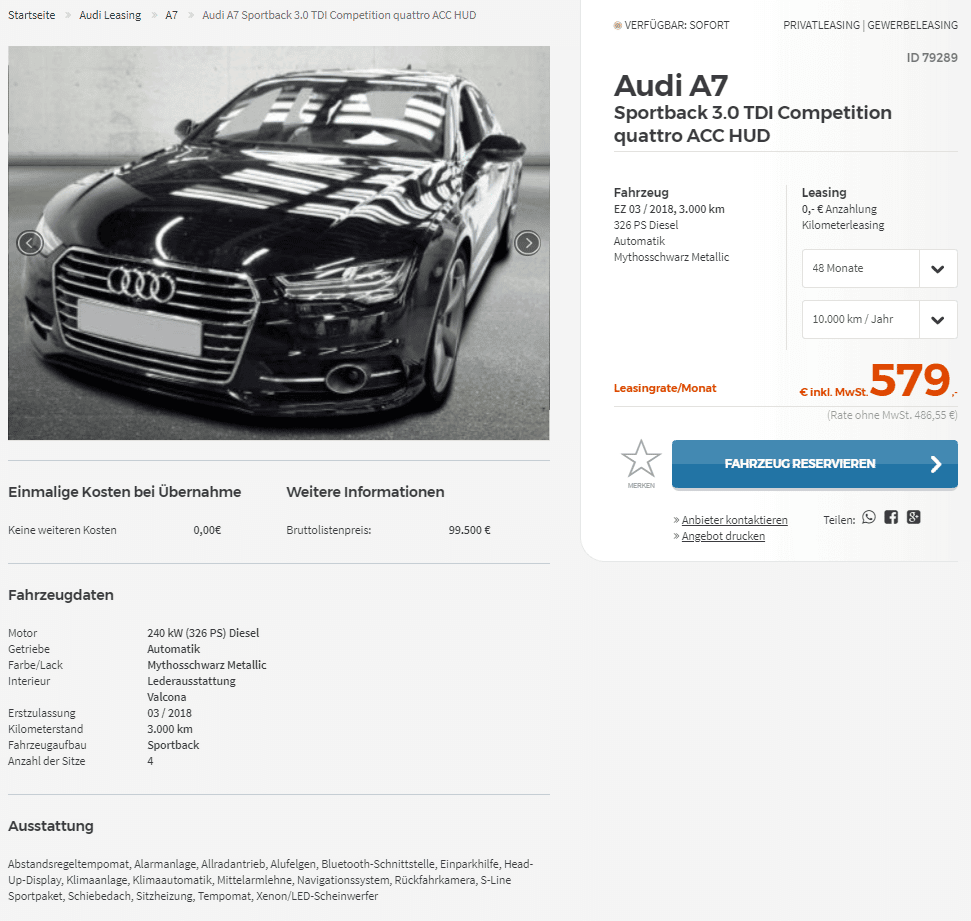Screen dimensions: 971x921
Task: Click the Fahrzeugaufbau value Sportback
Action: pos(173,745)
